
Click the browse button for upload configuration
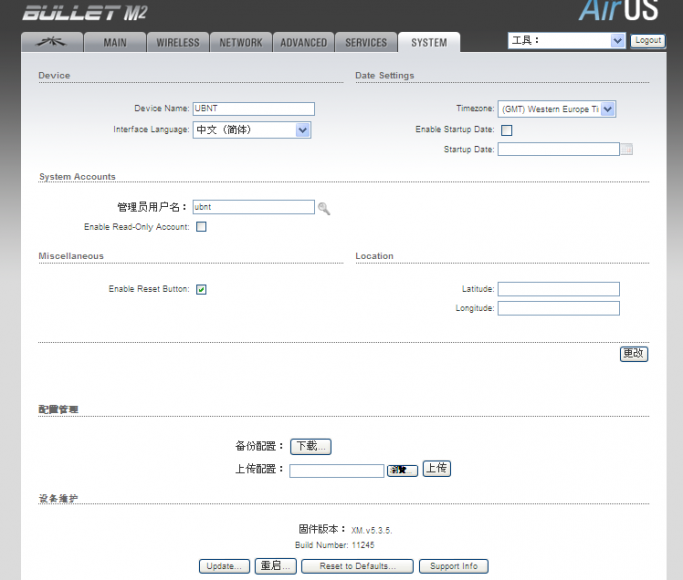pyautogui.click(x=402, y=470)
